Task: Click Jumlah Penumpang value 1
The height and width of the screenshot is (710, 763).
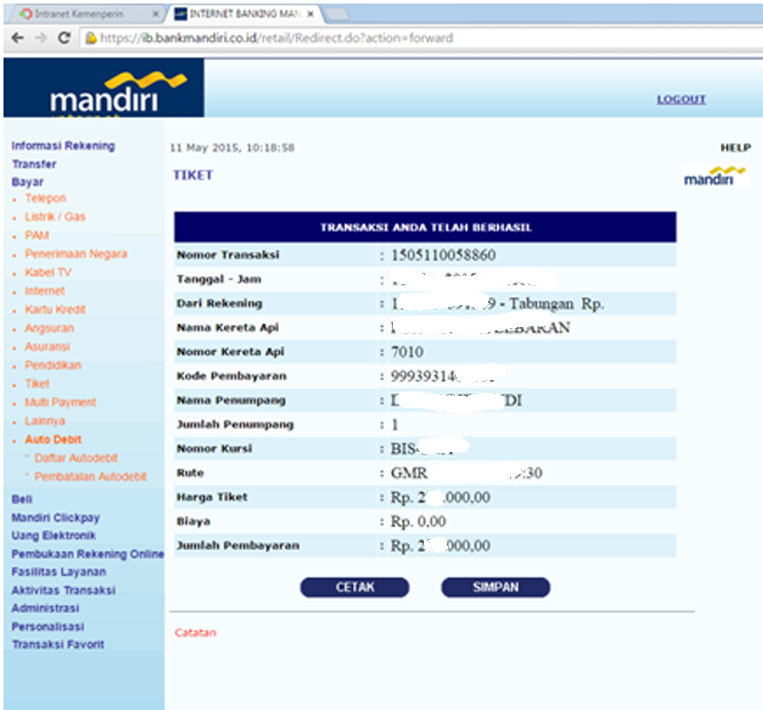Action: pyautogui.click(x=395, y=425)
